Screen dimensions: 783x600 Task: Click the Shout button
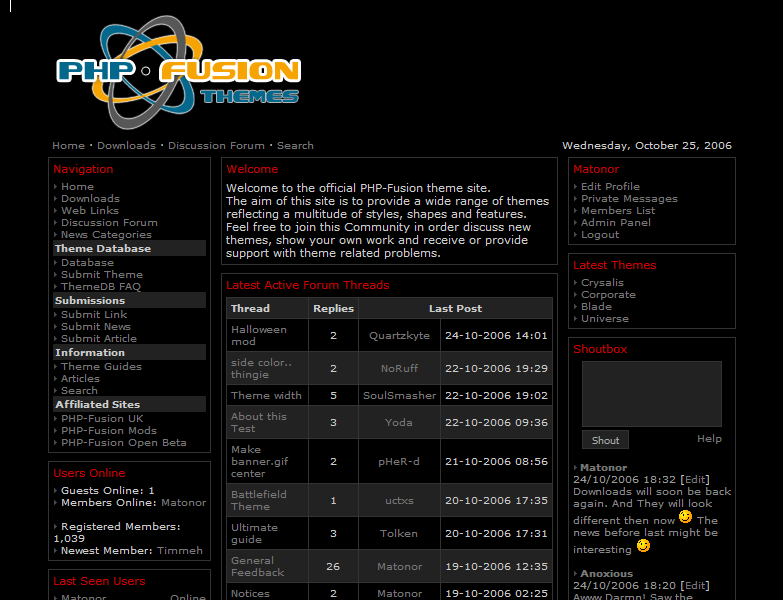click(605, 440)
